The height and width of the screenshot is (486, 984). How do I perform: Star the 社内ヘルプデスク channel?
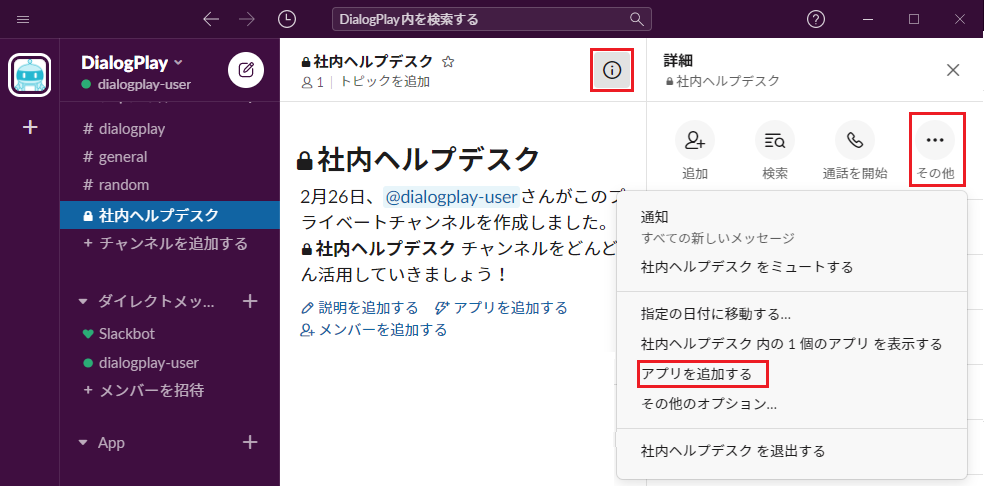[x=447, y=62]
